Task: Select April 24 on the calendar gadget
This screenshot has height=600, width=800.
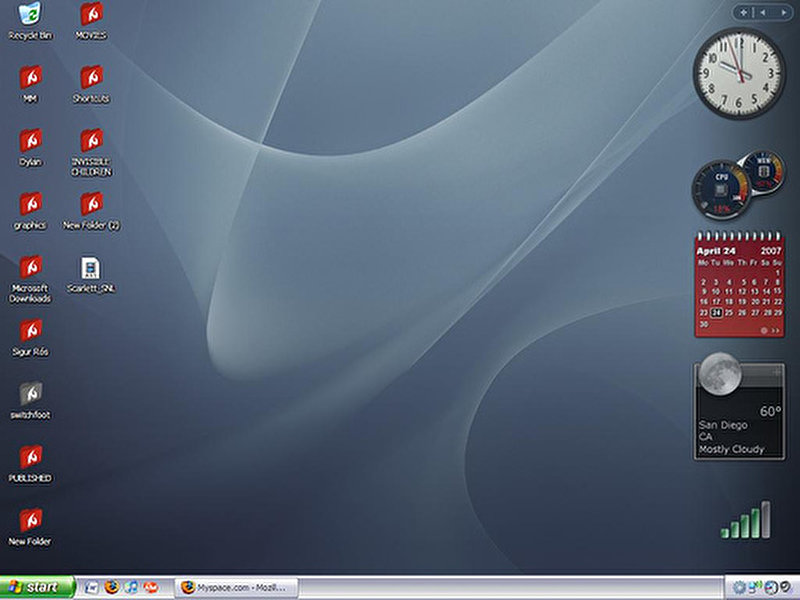Action: coord(716,313)
